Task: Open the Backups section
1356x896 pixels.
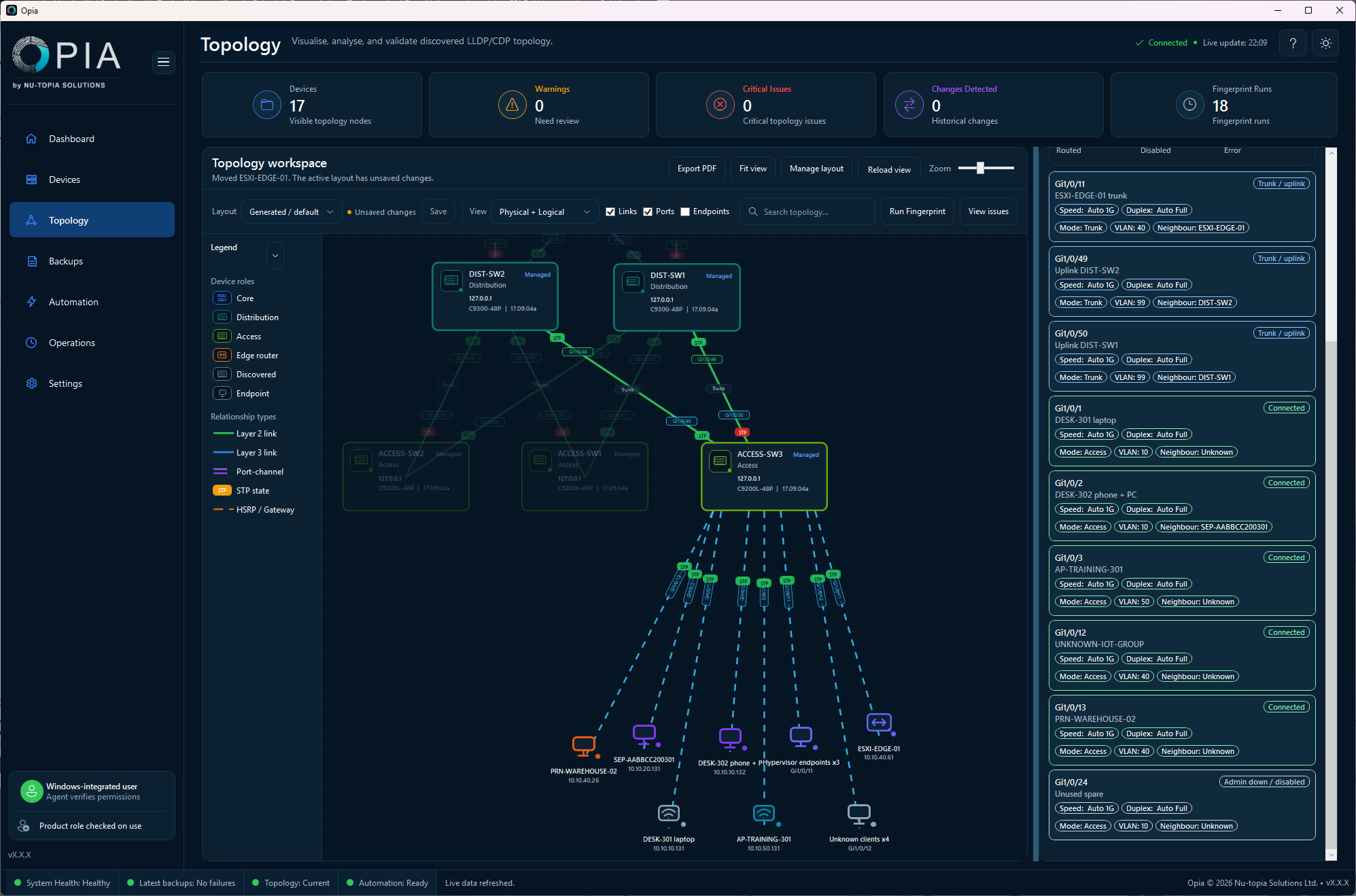Action: pos(92,261)
